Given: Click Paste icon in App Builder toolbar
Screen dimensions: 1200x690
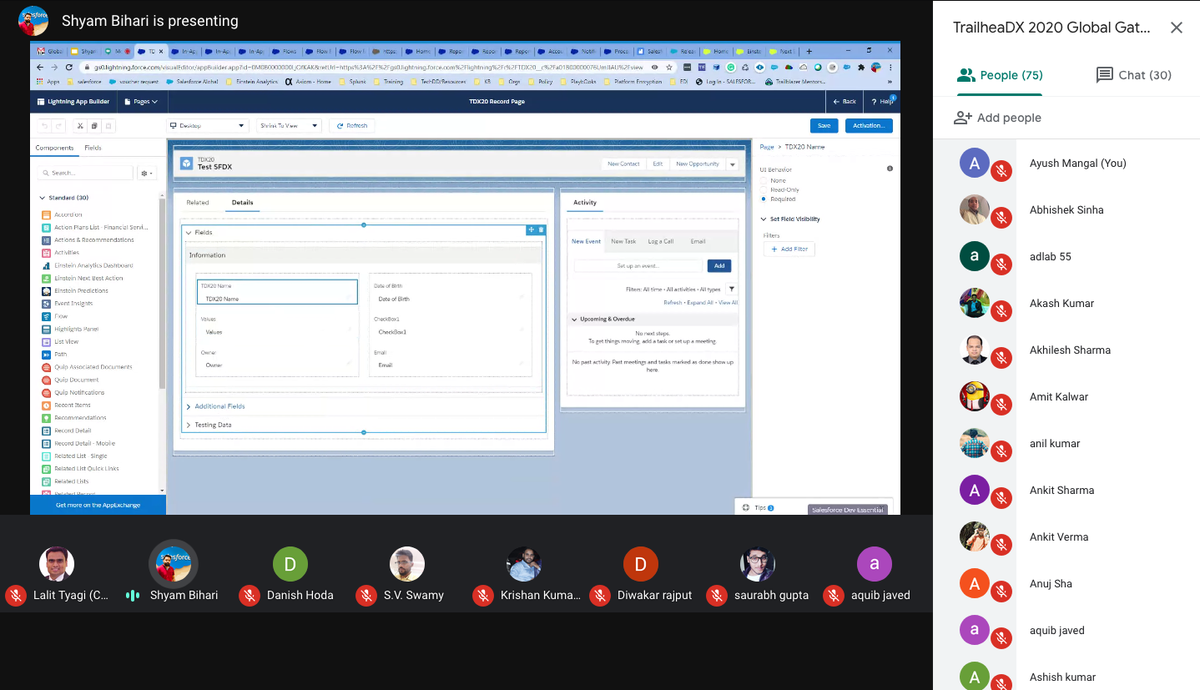Looking at the screenshot, I should 108,126.
